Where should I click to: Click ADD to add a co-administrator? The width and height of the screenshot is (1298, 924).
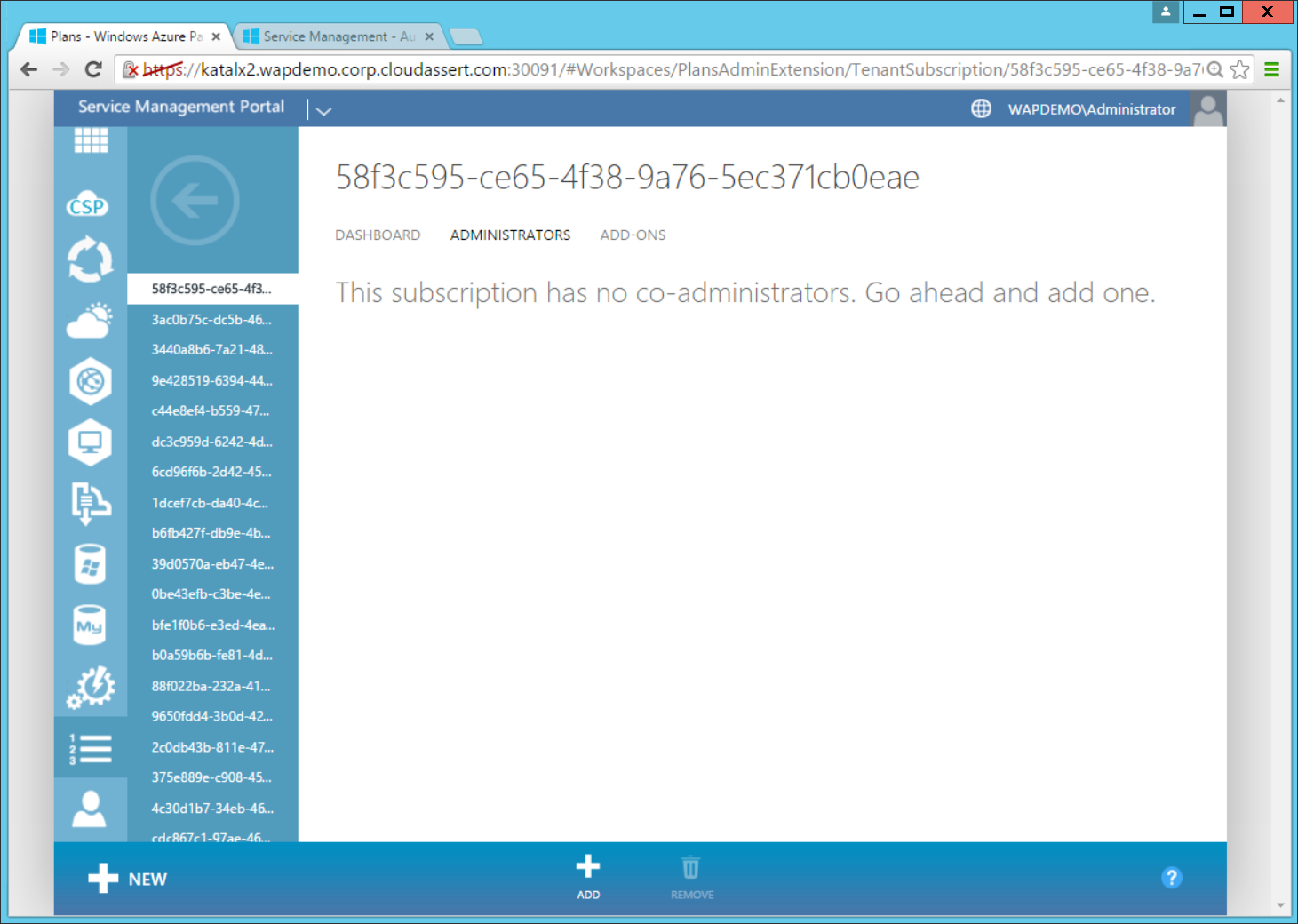coord(588,877)
